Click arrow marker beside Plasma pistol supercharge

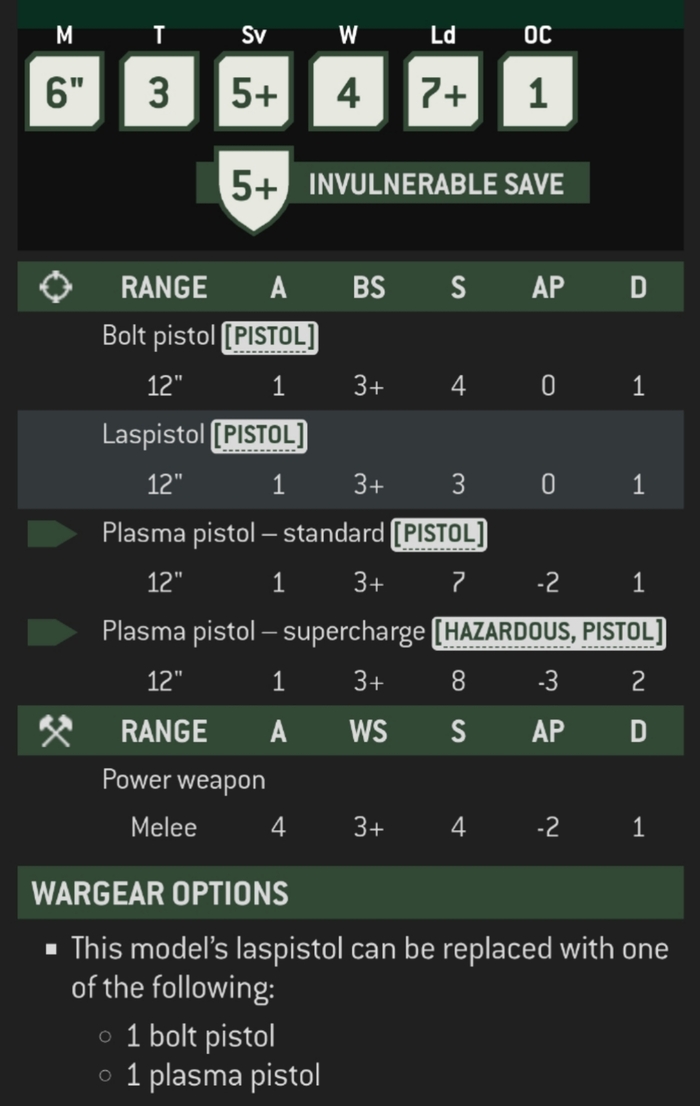(52, 632)
